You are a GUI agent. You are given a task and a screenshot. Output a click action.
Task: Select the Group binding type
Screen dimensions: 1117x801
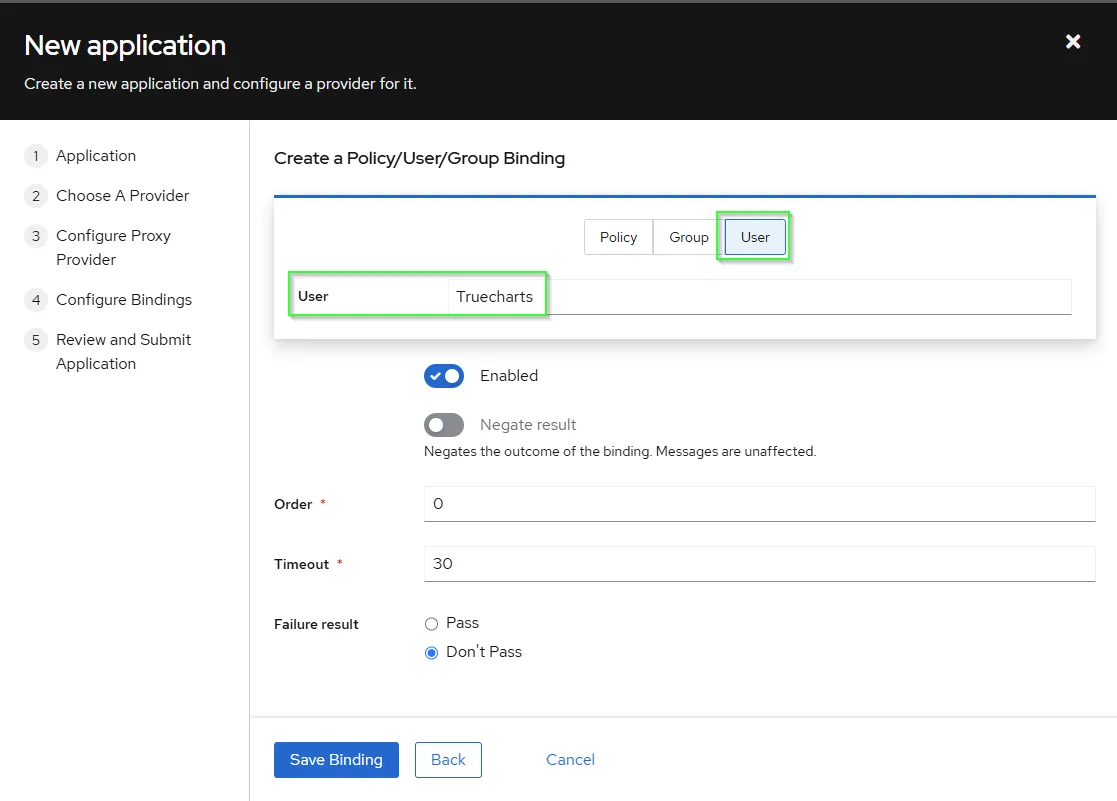(688, 237)
